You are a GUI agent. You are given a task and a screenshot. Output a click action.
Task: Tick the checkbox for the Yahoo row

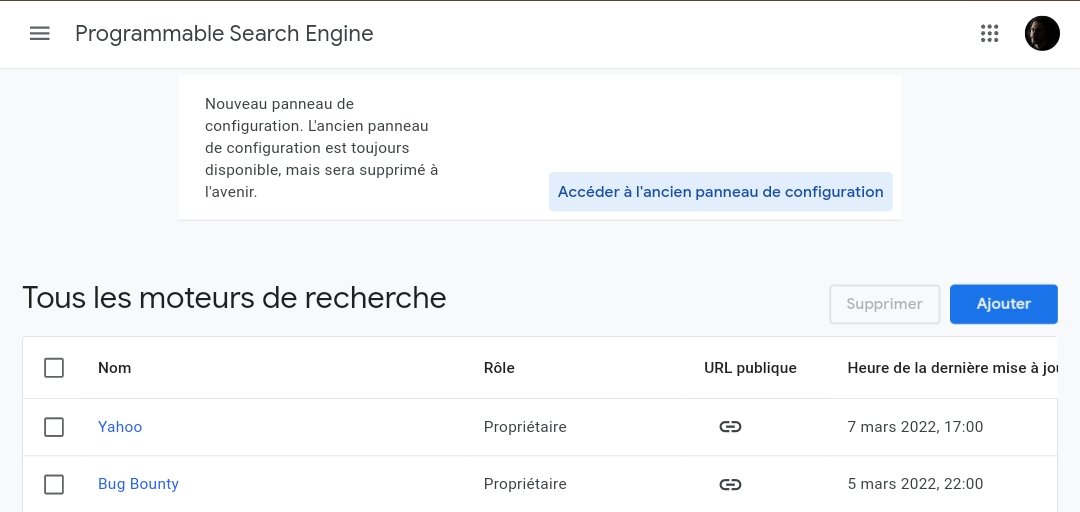54,427
